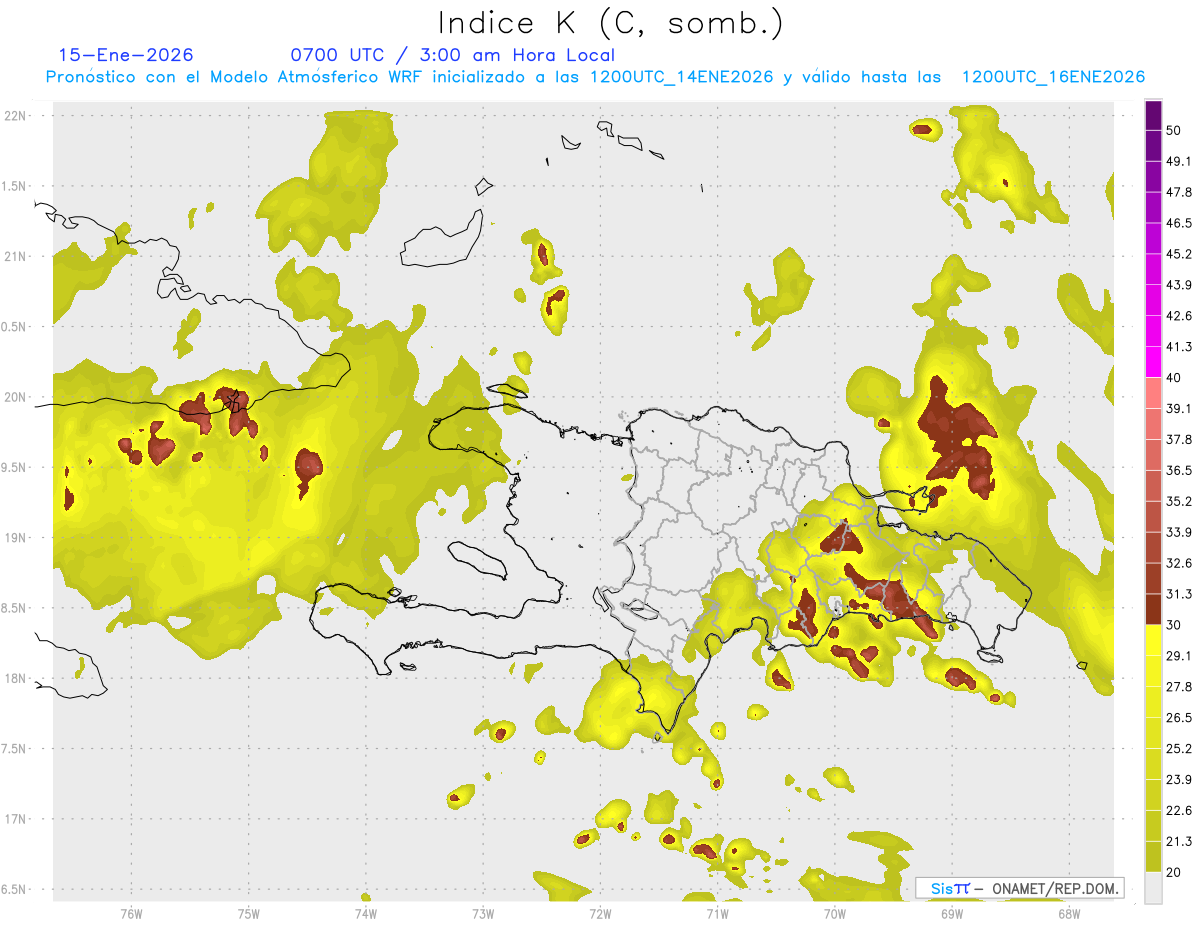Click the bright yellow band between the 29.1 and 30 labels
The image size is (1200, 927).
click(x=1153, y=639)
